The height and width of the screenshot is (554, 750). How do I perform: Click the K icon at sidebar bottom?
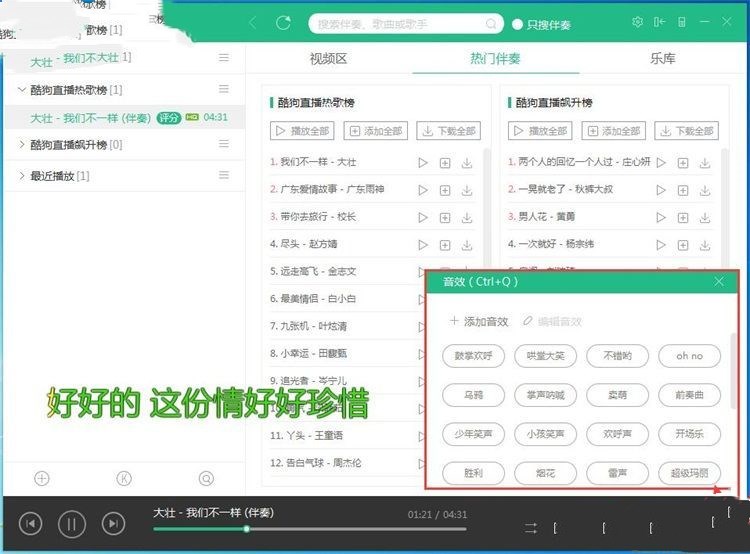click(x=124, y=478)
